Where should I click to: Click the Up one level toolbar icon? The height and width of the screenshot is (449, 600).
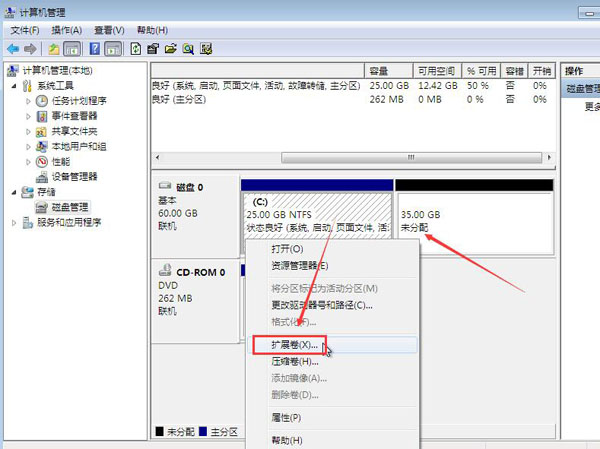click(x=54, y=47)
